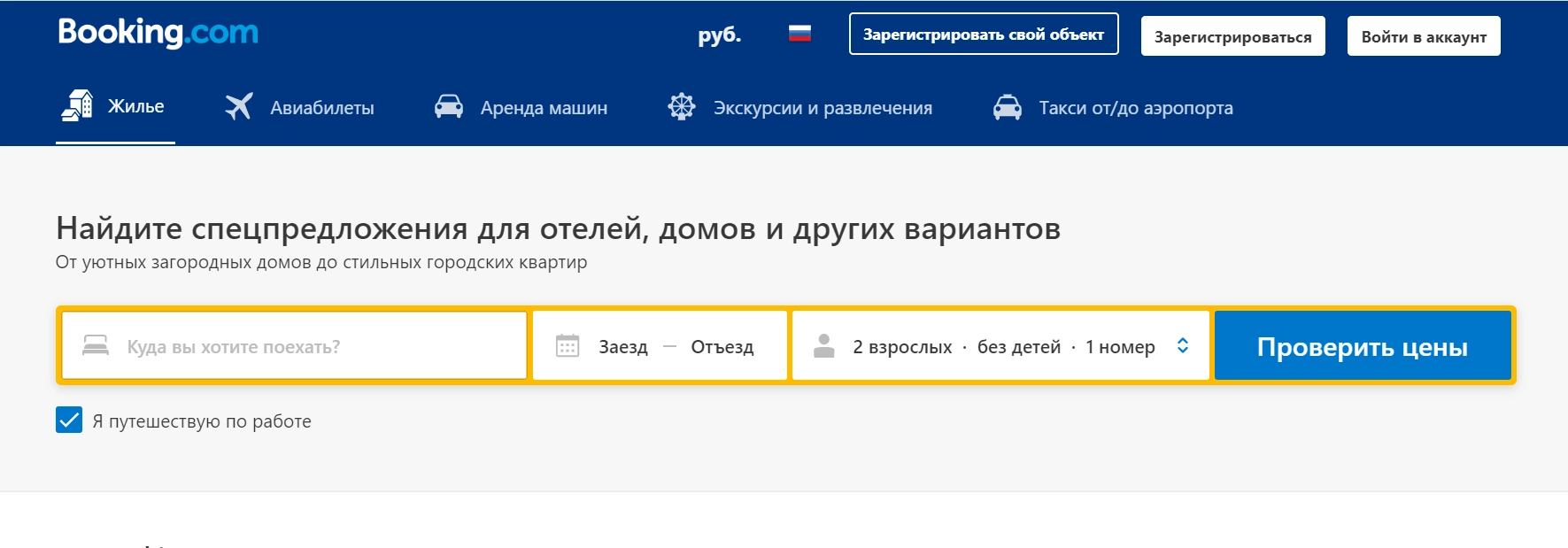The image size is (1568, 548).
Task: Click the Booking.com logo
Action: click(158, 33)
